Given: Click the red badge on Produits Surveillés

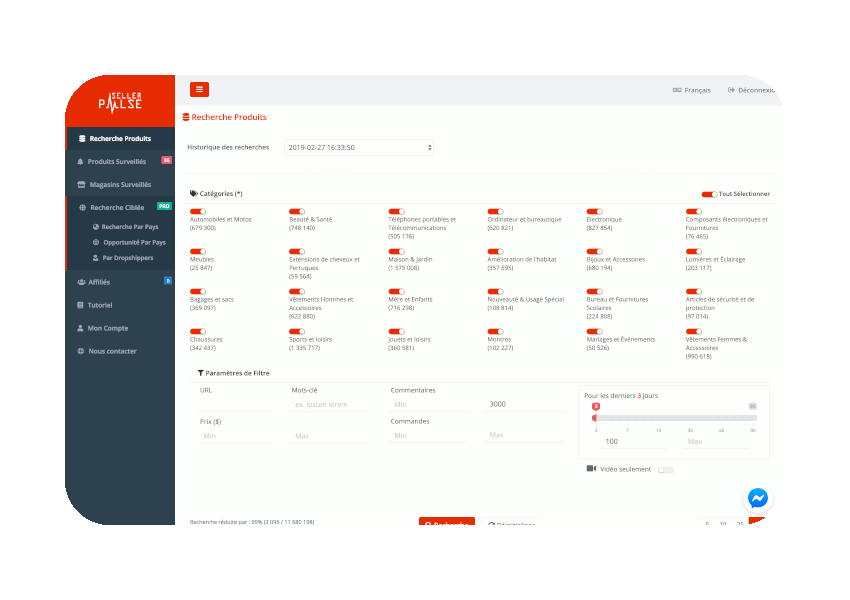Looking at the screenshot, I should [166, 160].
